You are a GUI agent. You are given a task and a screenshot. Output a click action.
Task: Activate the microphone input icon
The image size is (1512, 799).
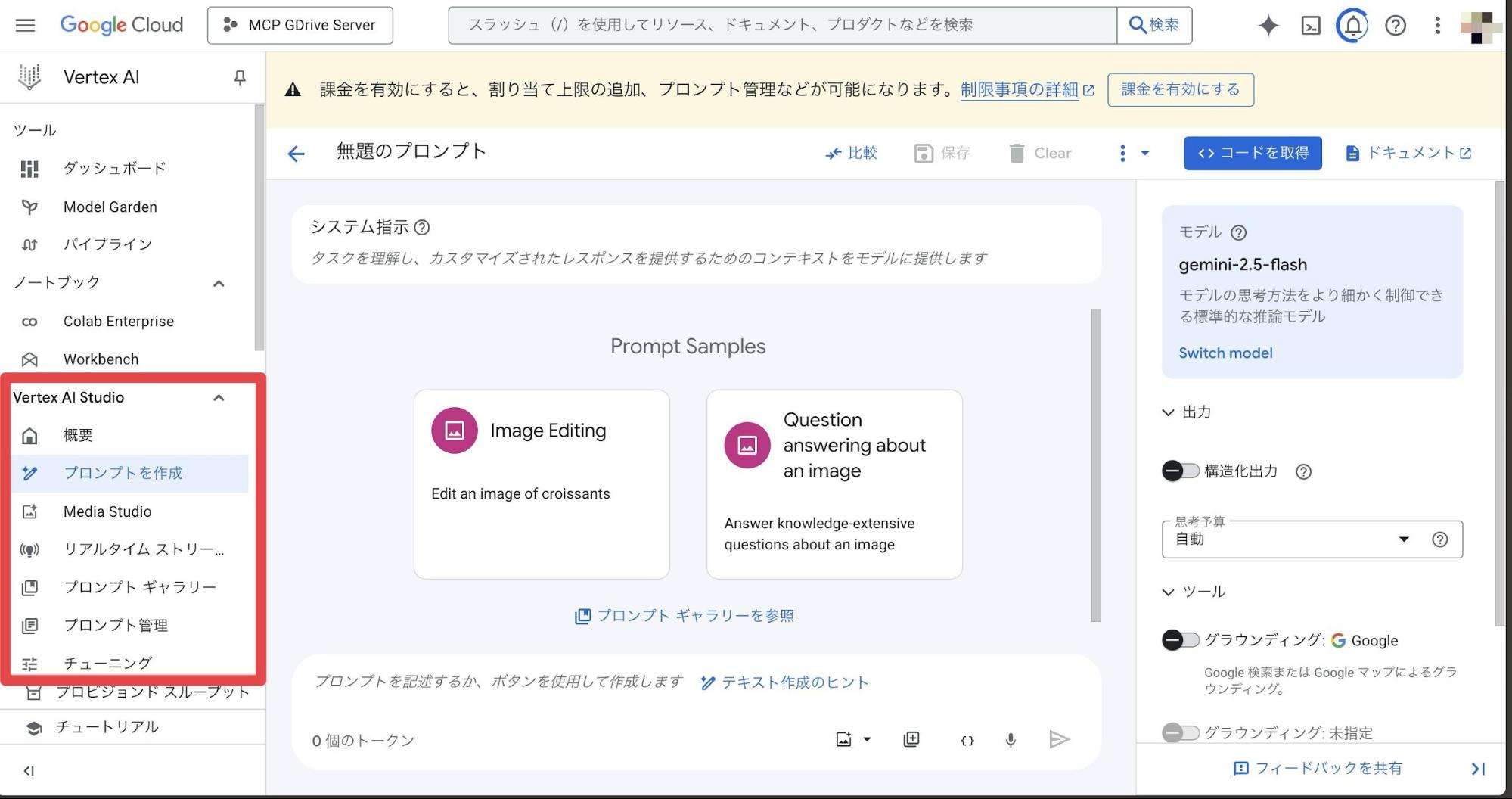(1011, 740)
